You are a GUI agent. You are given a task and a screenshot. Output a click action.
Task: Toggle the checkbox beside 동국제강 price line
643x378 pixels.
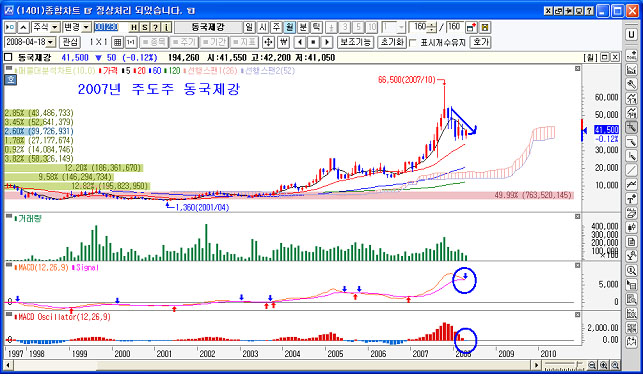point(8,57)
